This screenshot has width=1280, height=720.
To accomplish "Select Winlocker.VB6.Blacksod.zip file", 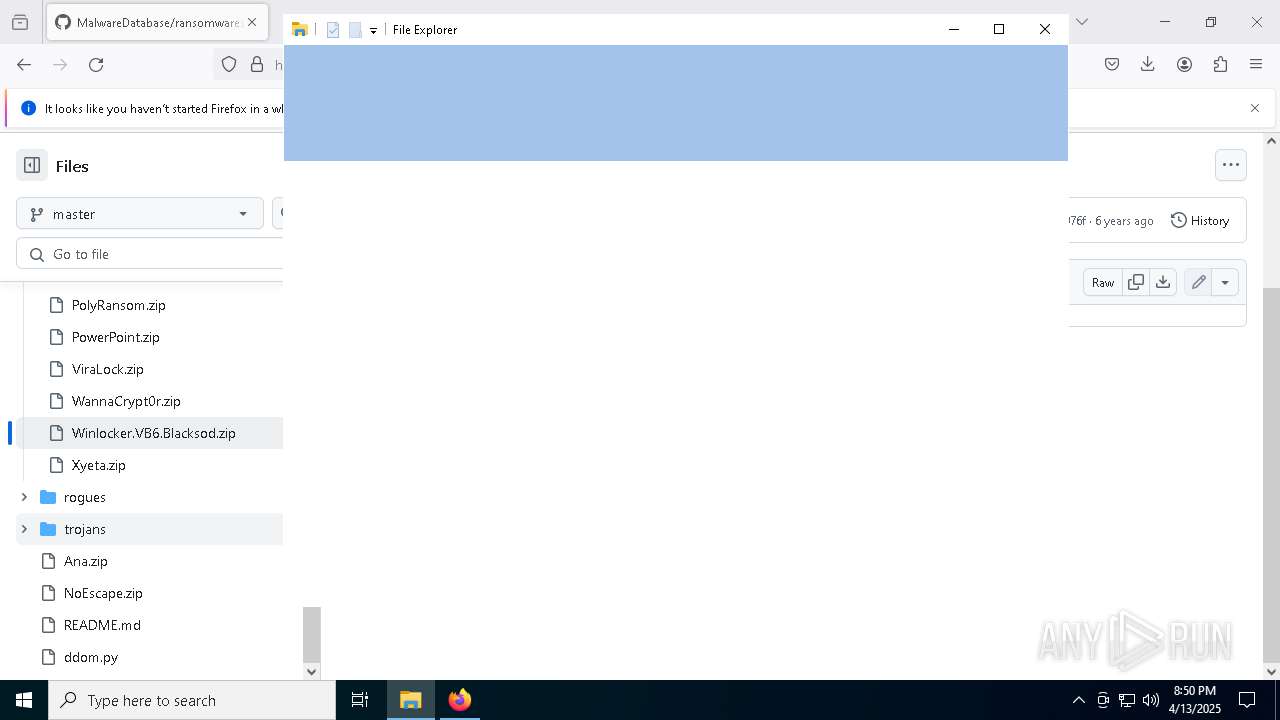I will 153,433.
